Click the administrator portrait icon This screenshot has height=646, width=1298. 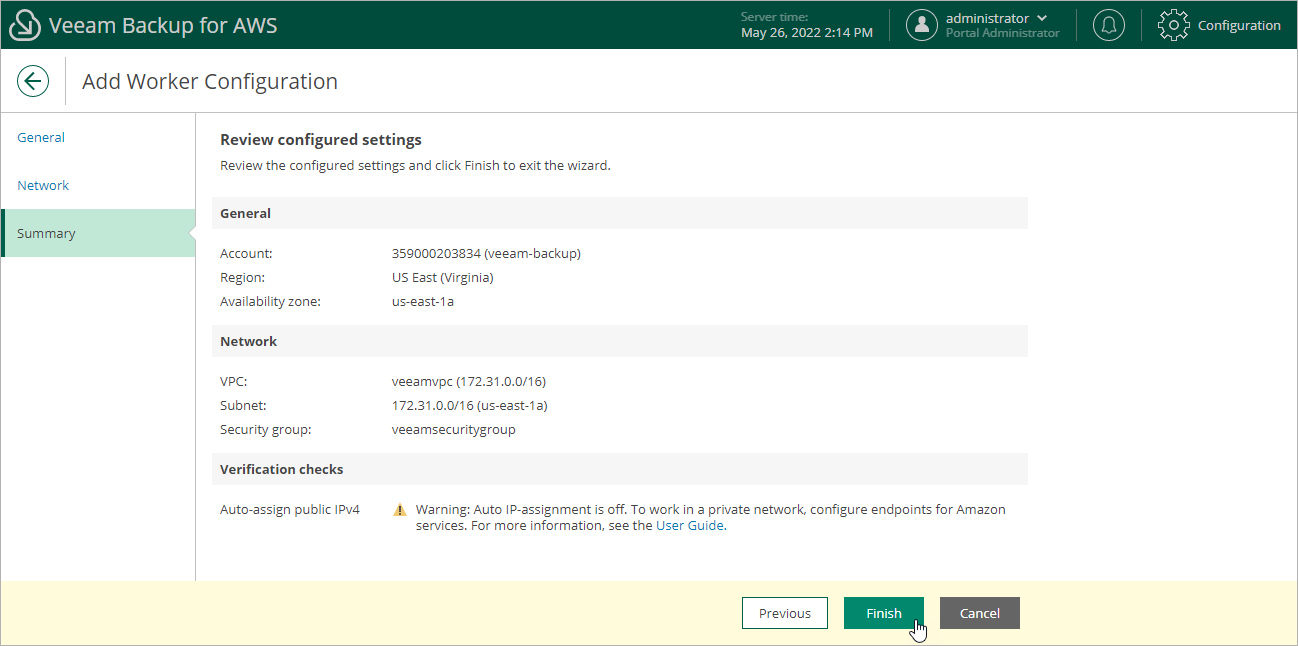click(921, 24)
